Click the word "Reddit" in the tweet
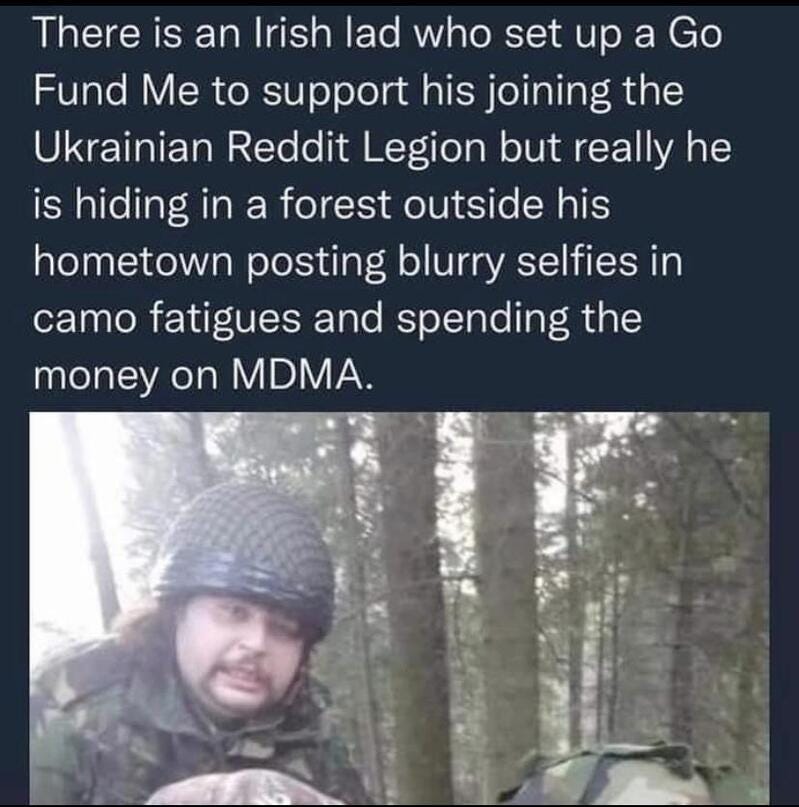The width and height of the screenshot is (799, 807). (x=287, y=147)
